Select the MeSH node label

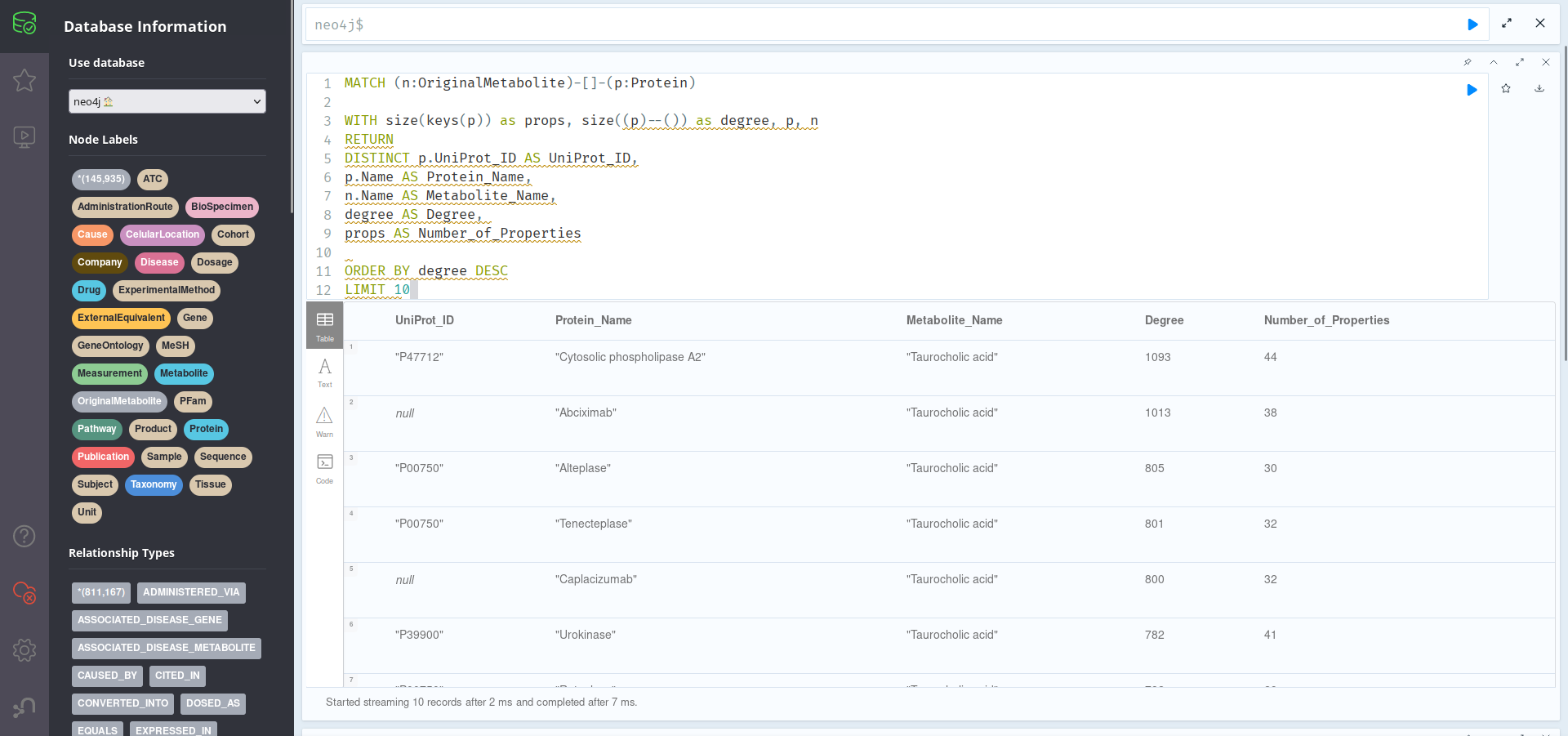coord(176,346)
